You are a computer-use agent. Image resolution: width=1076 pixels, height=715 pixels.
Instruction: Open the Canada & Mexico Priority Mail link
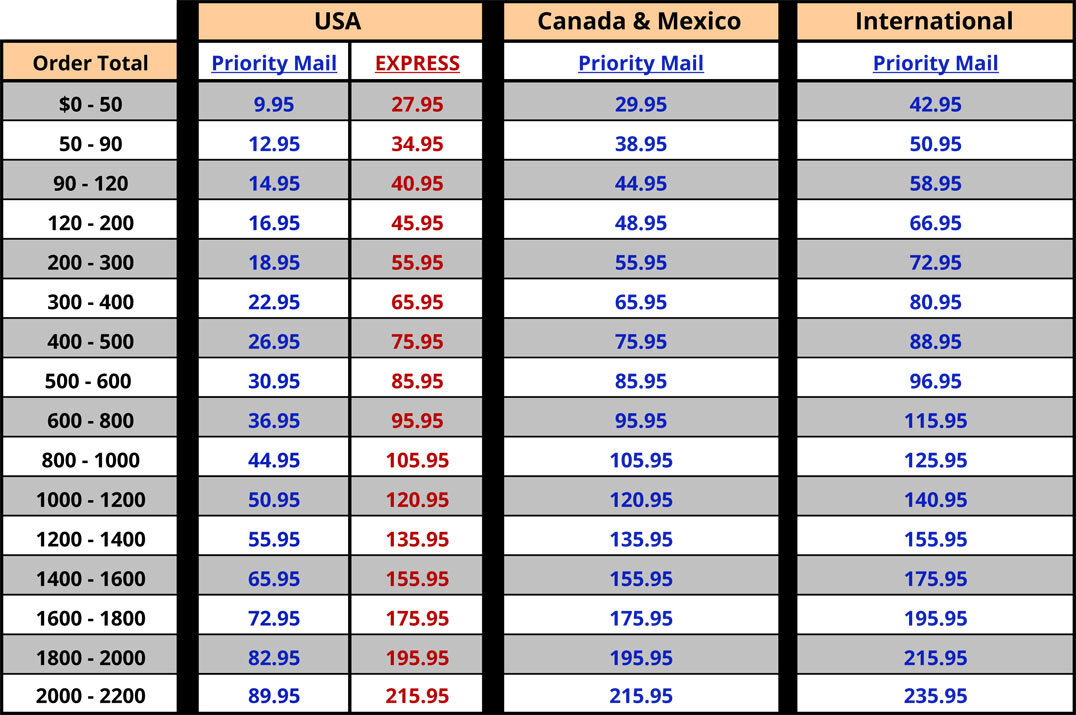pyautogui.click(x=640, y=63)
